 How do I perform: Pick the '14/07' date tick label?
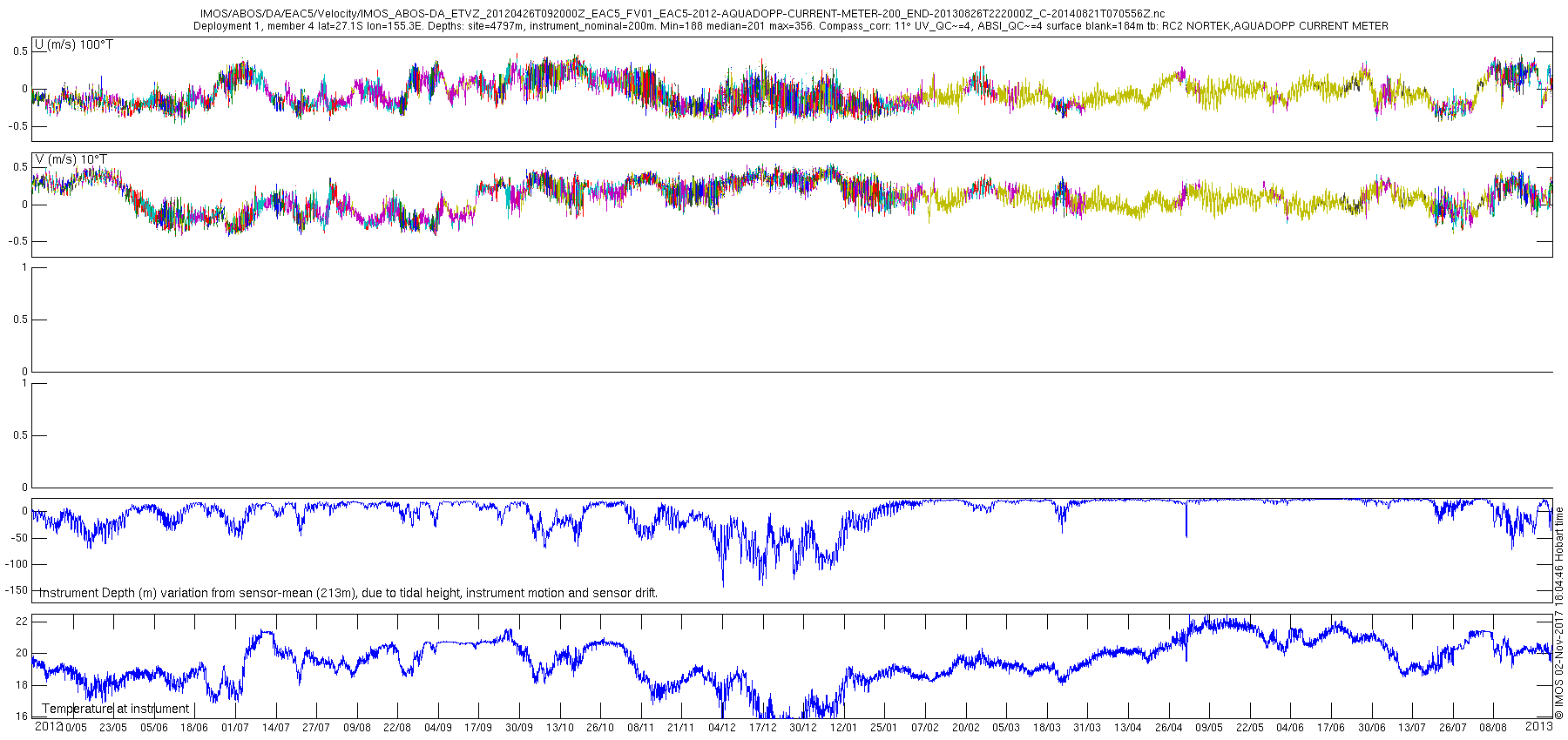(276, 728)
